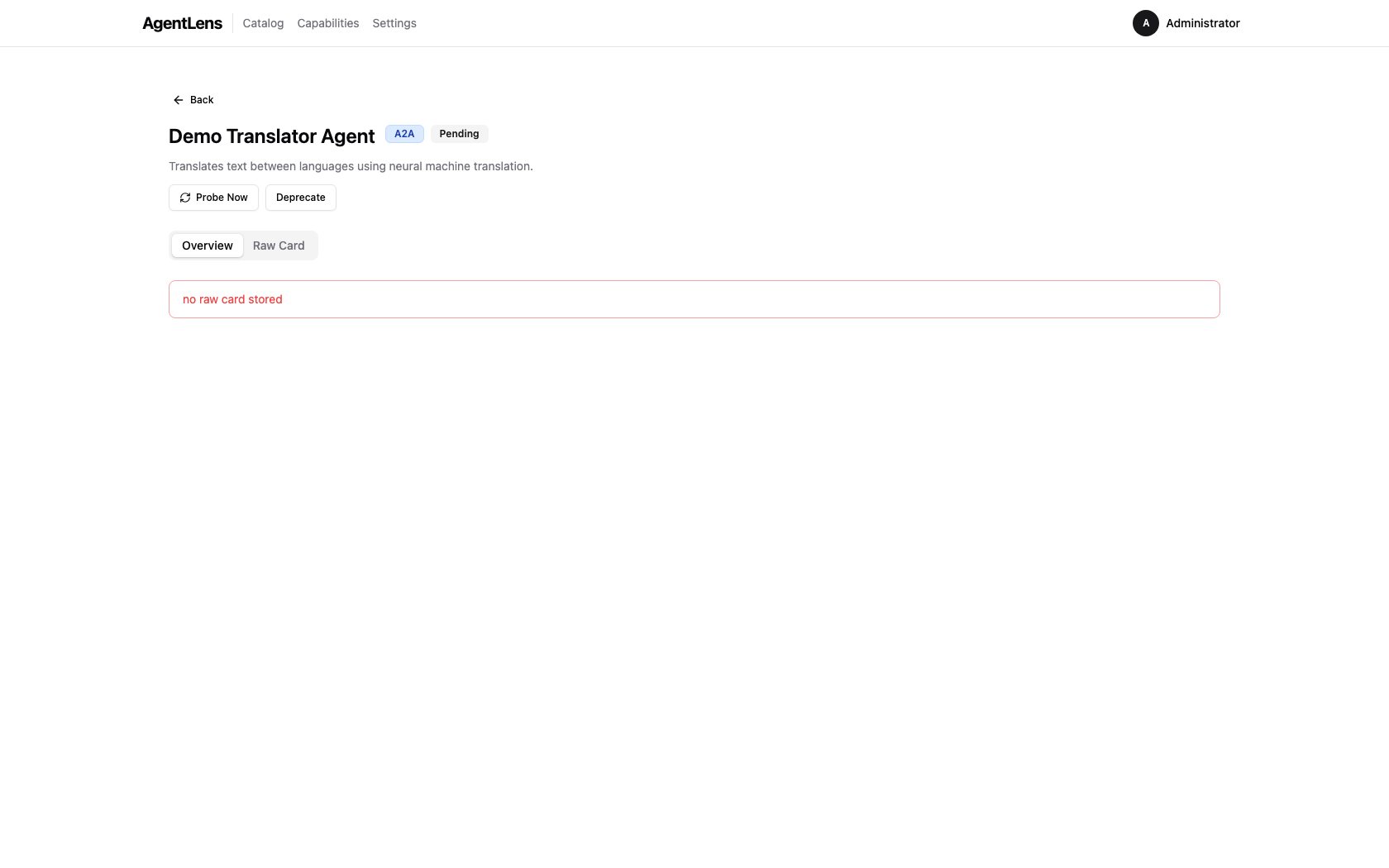This screenshot has width=1389, height=868.
Task: Click the agent description text
Action: 351,166
